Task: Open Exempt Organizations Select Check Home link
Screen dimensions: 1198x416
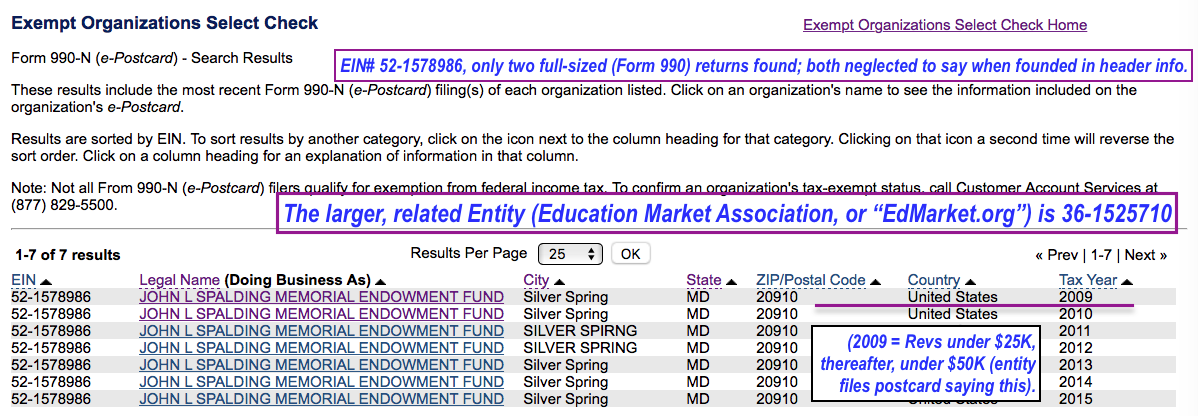Action: tap(945, 25)
